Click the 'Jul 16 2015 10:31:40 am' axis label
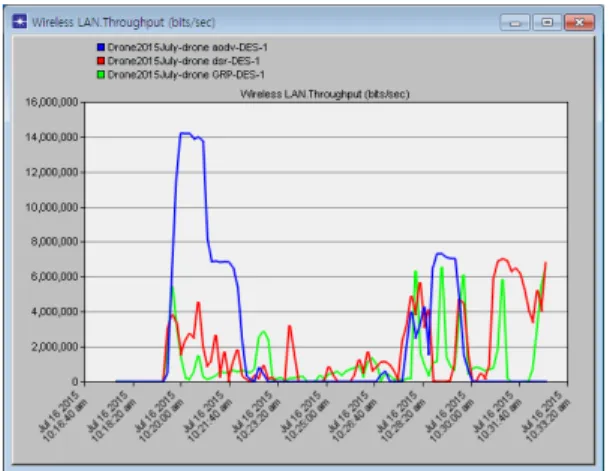Screen dimensions: 610x471 [499, 416]
